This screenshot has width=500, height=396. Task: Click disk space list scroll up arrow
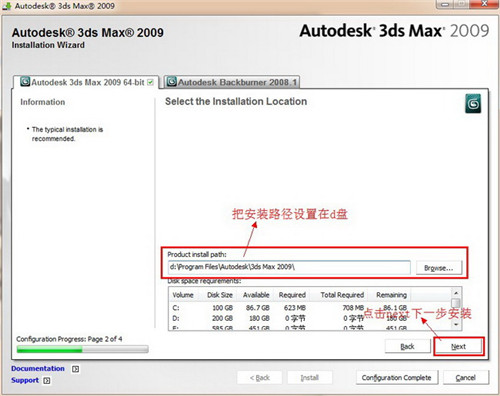pyautogui.click(x=456, y=293)
